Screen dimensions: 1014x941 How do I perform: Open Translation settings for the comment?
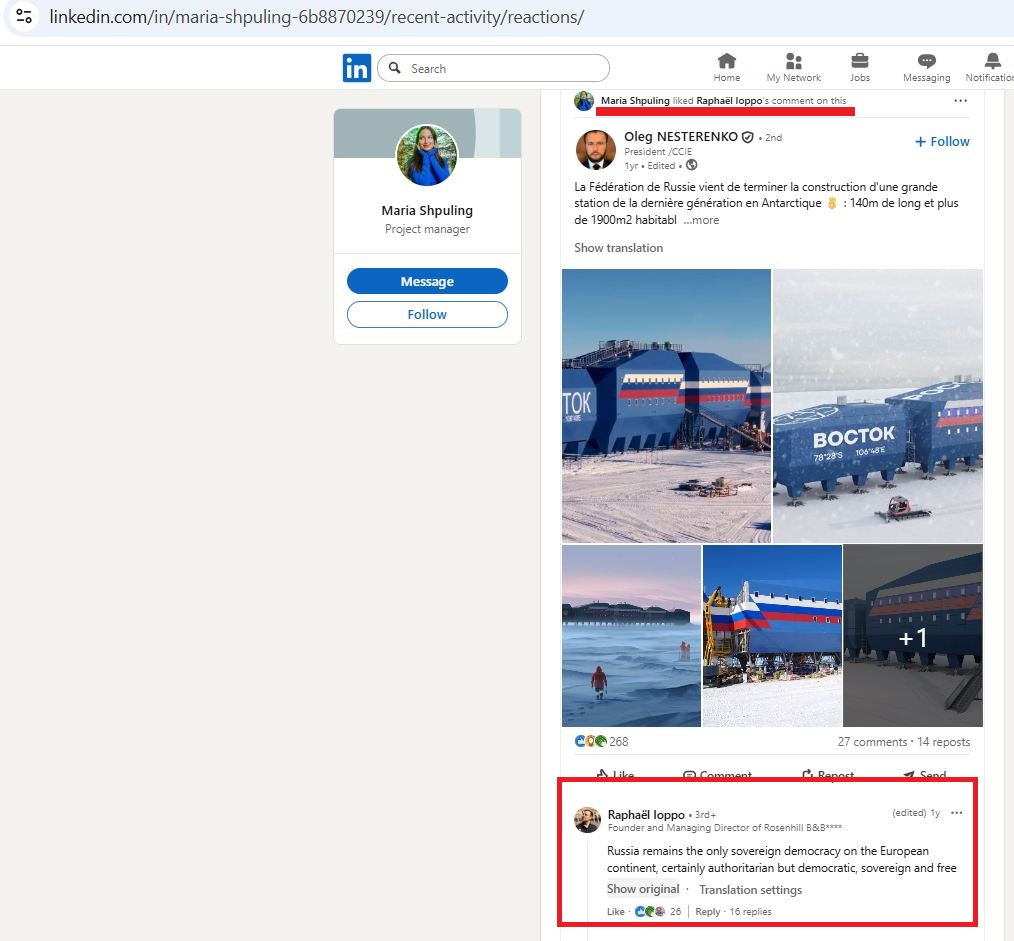pos(750,889)
